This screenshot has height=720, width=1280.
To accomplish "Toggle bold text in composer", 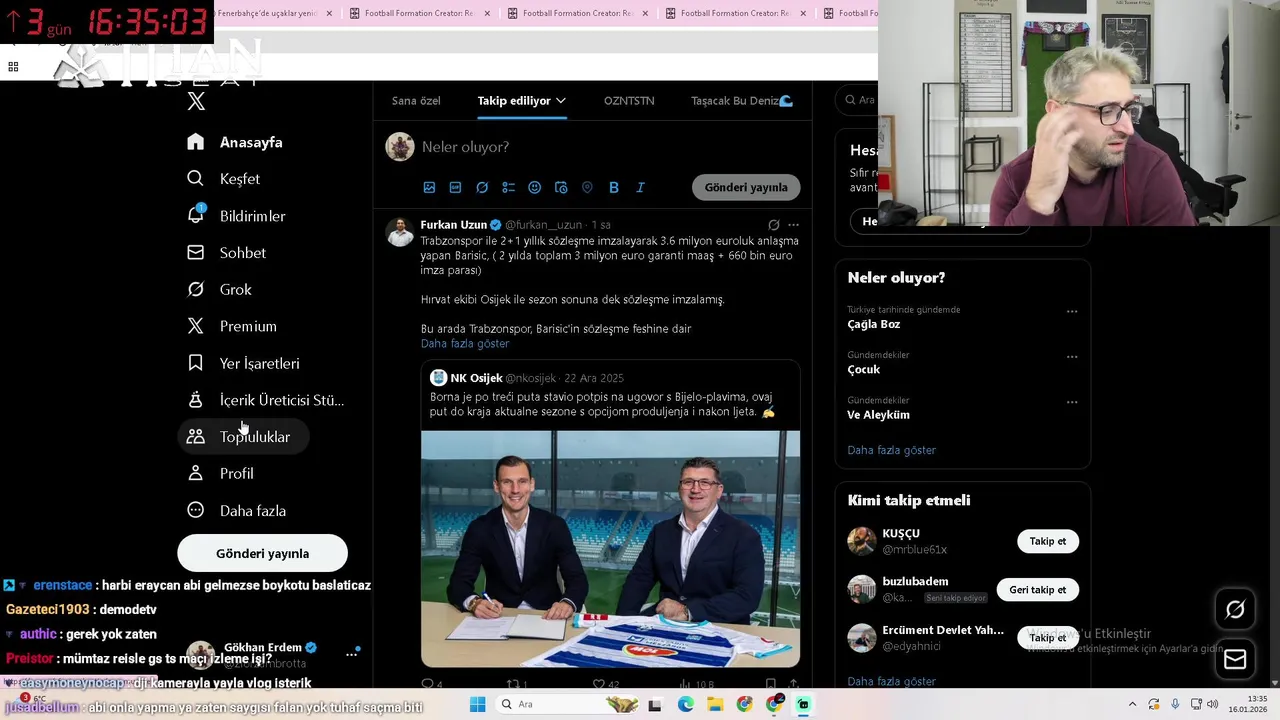I will 614,187.
